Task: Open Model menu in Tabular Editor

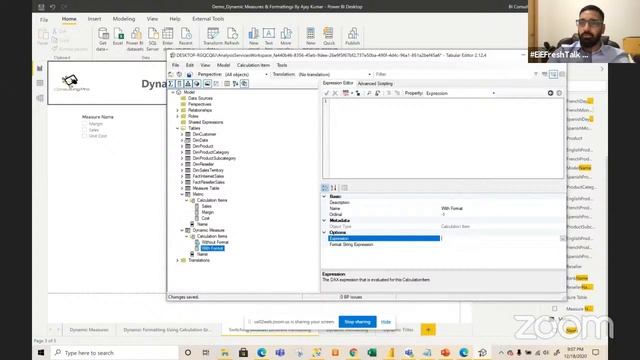Action: point(223,65)
